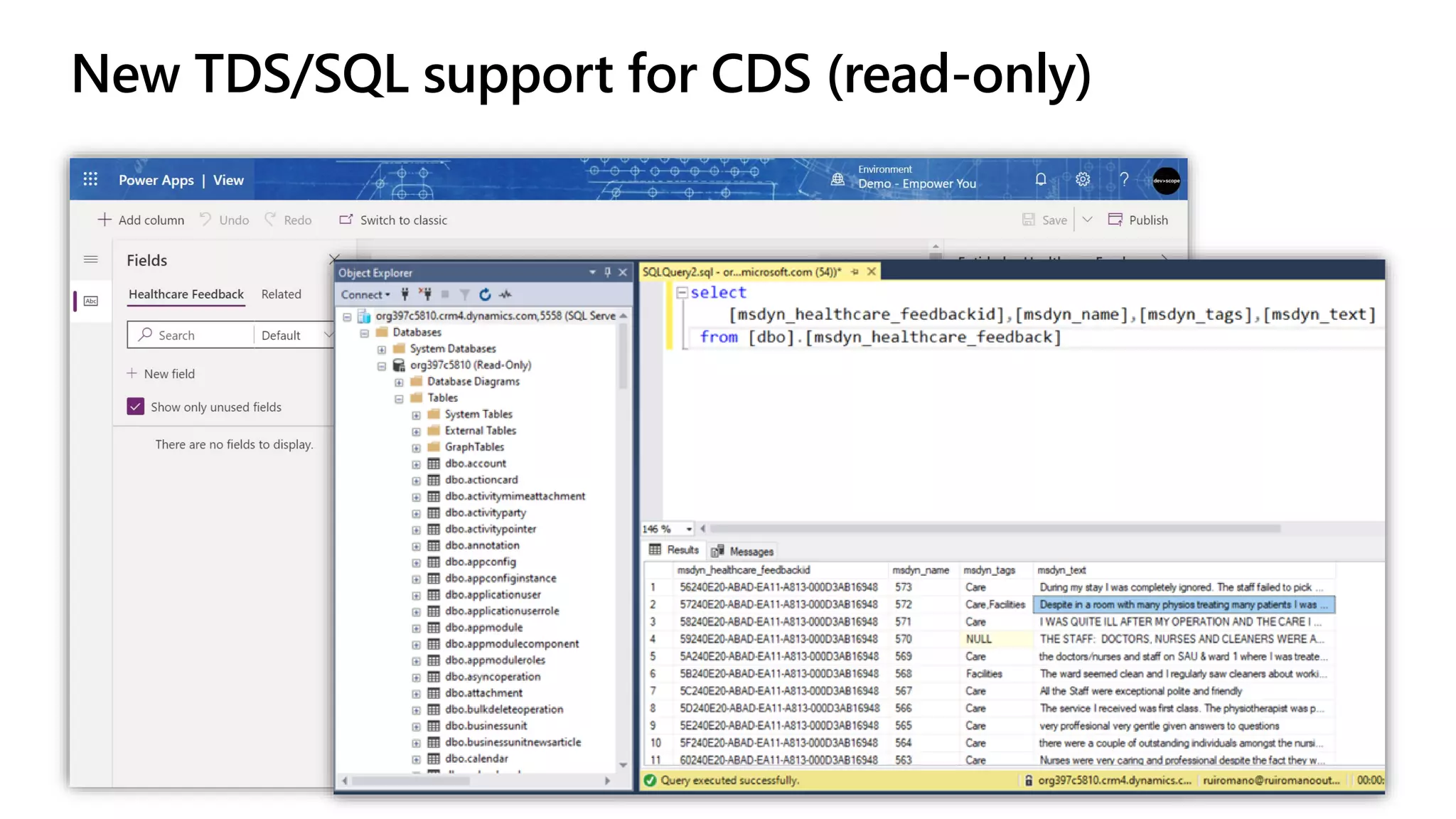Image resolution: width=1456 pixels, height=819 pixels.
Task: Click Switch to classic
Action: (x=393, y=220)
